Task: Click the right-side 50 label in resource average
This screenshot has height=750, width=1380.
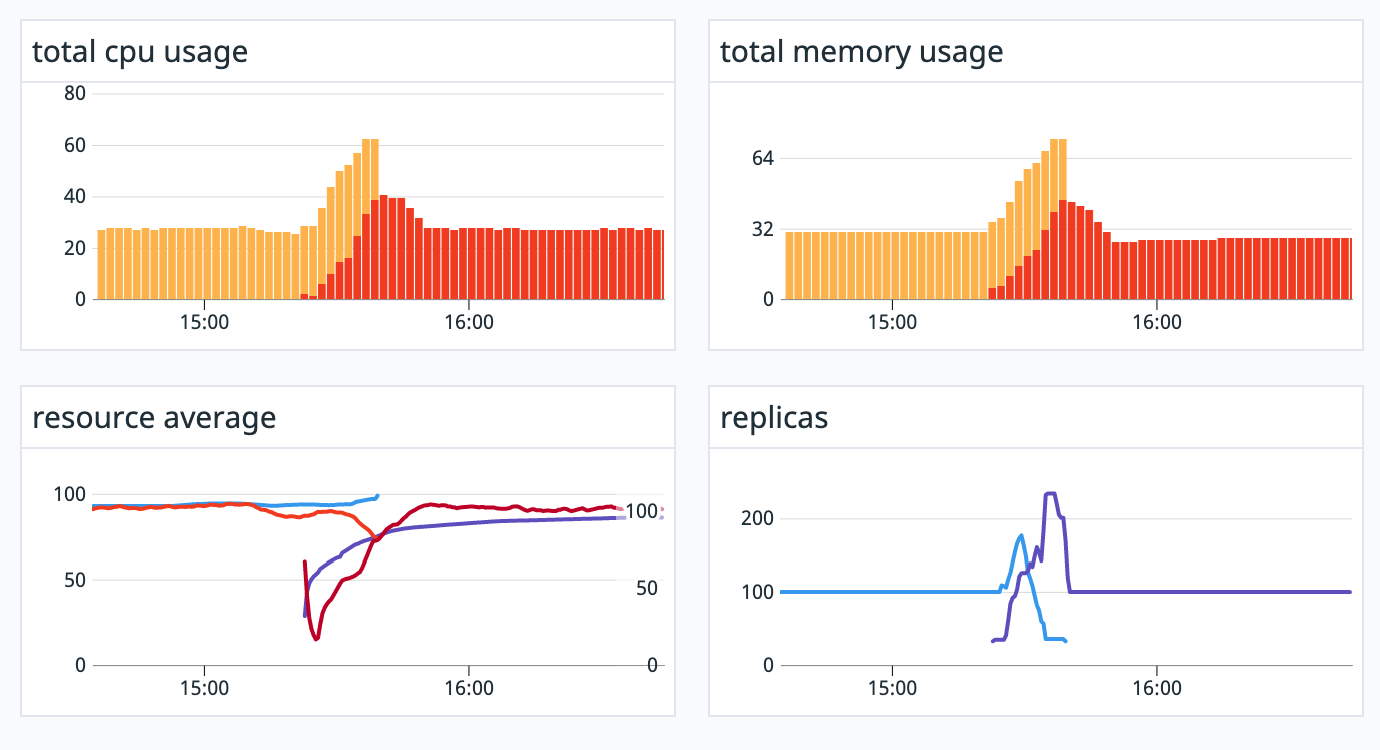Action: (646, 588)
